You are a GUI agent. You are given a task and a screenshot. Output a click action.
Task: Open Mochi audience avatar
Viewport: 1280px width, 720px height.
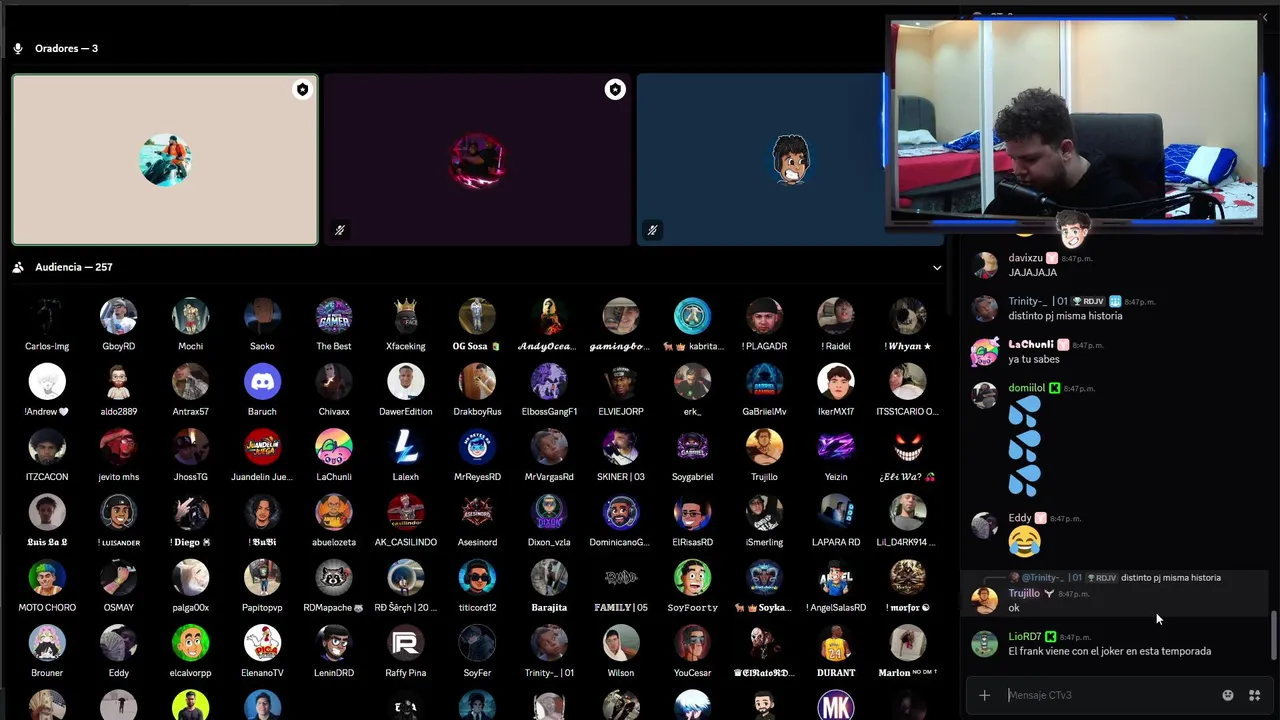coord(190,316)
